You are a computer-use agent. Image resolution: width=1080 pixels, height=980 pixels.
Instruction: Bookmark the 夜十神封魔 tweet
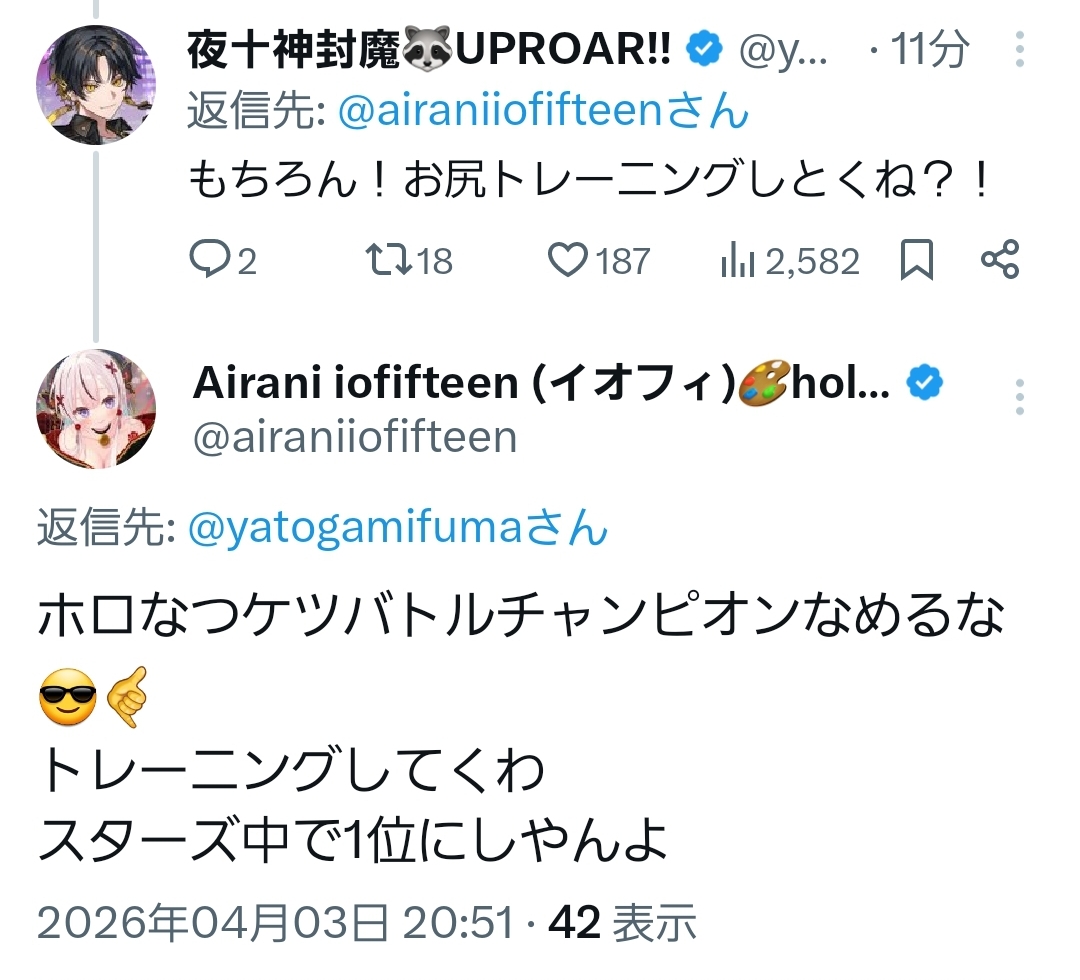pyautogui.click(x=917, y=261)
